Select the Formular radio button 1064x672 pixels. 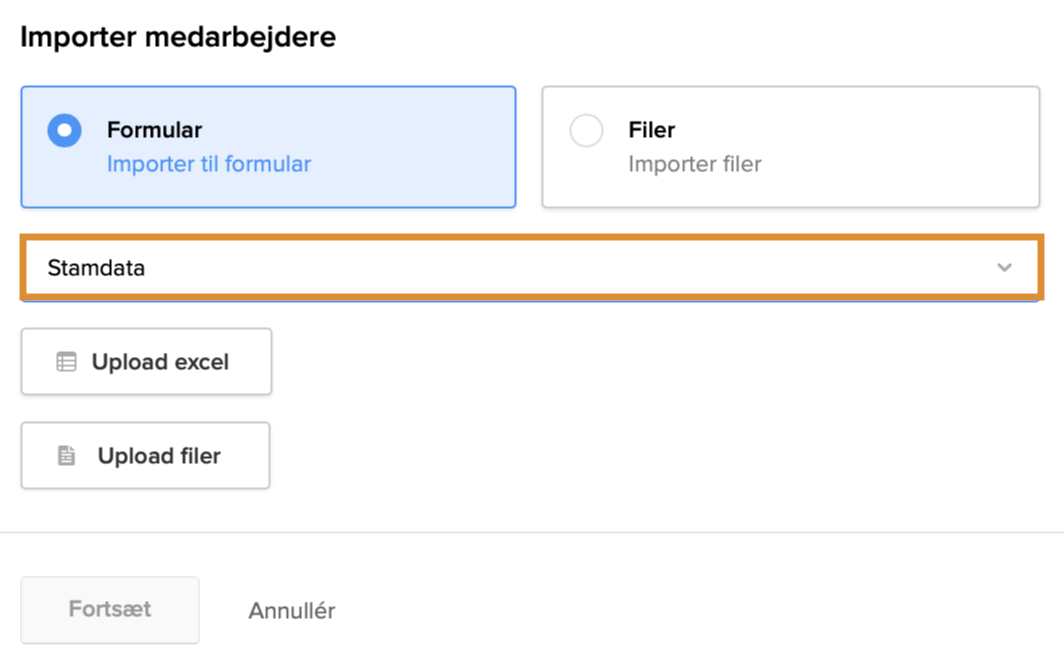(x=65, y=130)
